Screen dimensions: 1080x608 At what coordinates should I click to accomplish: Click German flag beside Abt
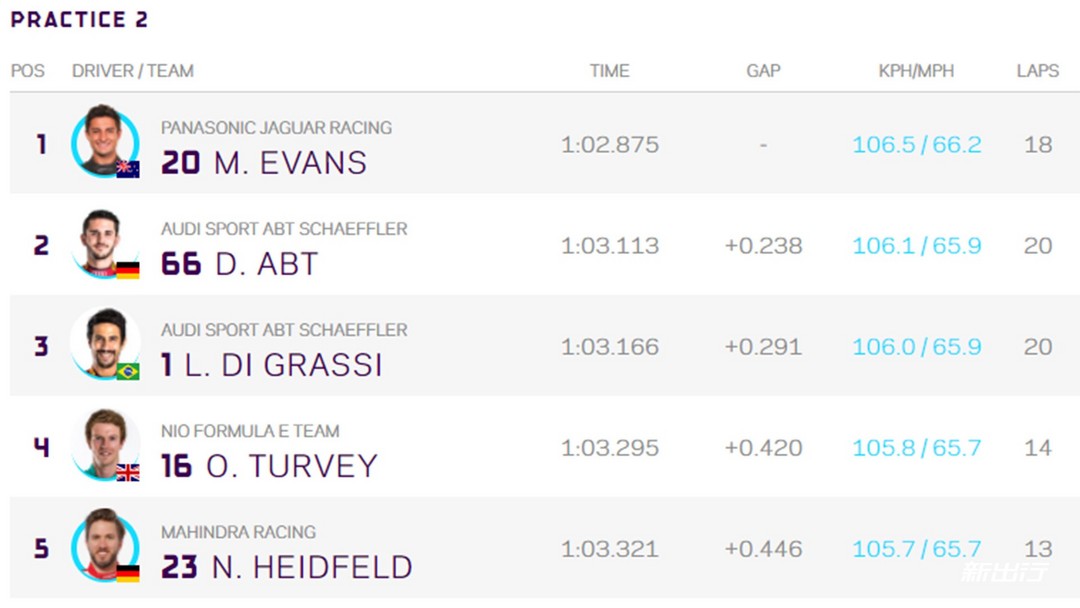(128, 271)
